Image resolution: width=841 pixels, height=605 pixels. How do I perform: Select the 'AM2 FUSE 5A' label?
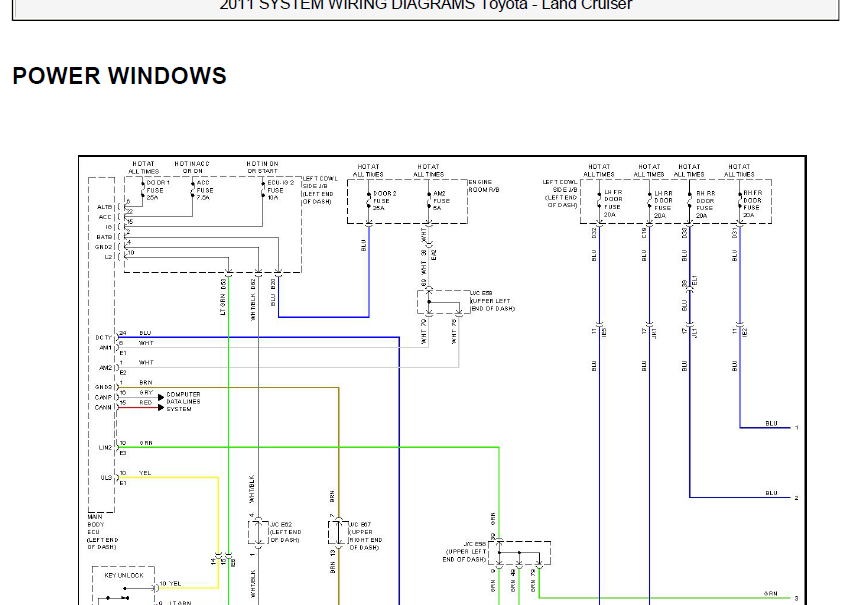coord(441,201)
